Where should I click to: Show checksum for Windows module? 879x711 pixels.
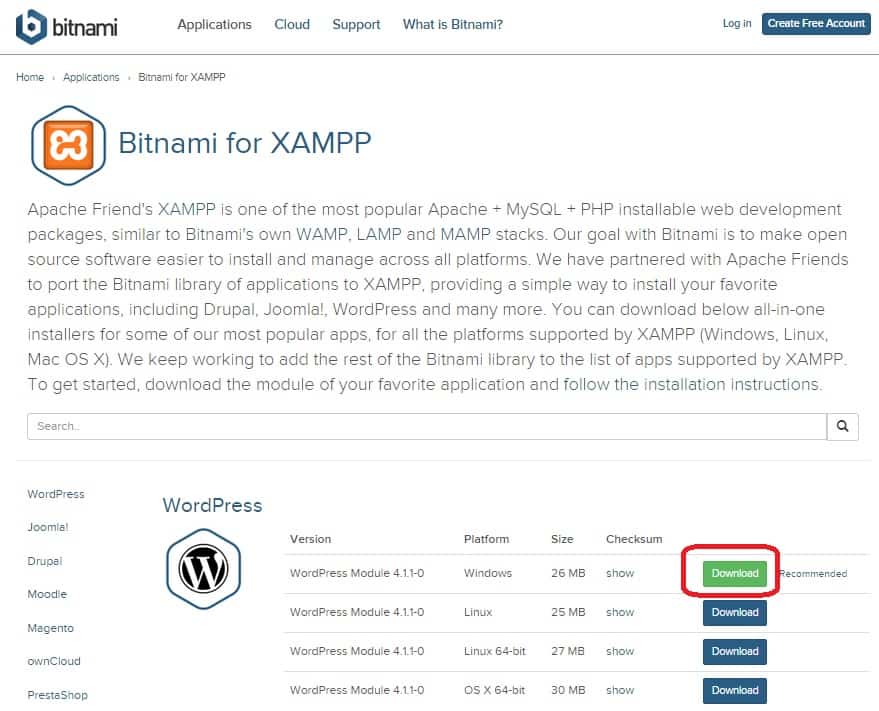tap(619, 573)
